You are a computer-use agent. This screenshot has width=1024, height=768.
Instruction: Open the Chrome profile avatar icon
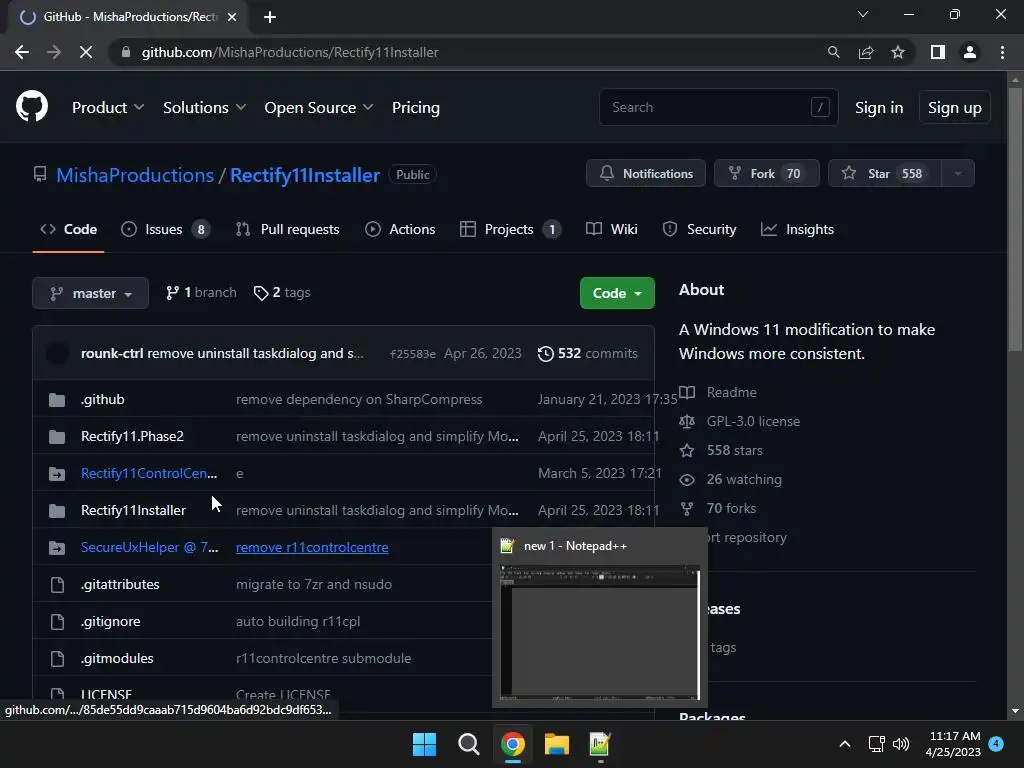click(x=970, y=52)
